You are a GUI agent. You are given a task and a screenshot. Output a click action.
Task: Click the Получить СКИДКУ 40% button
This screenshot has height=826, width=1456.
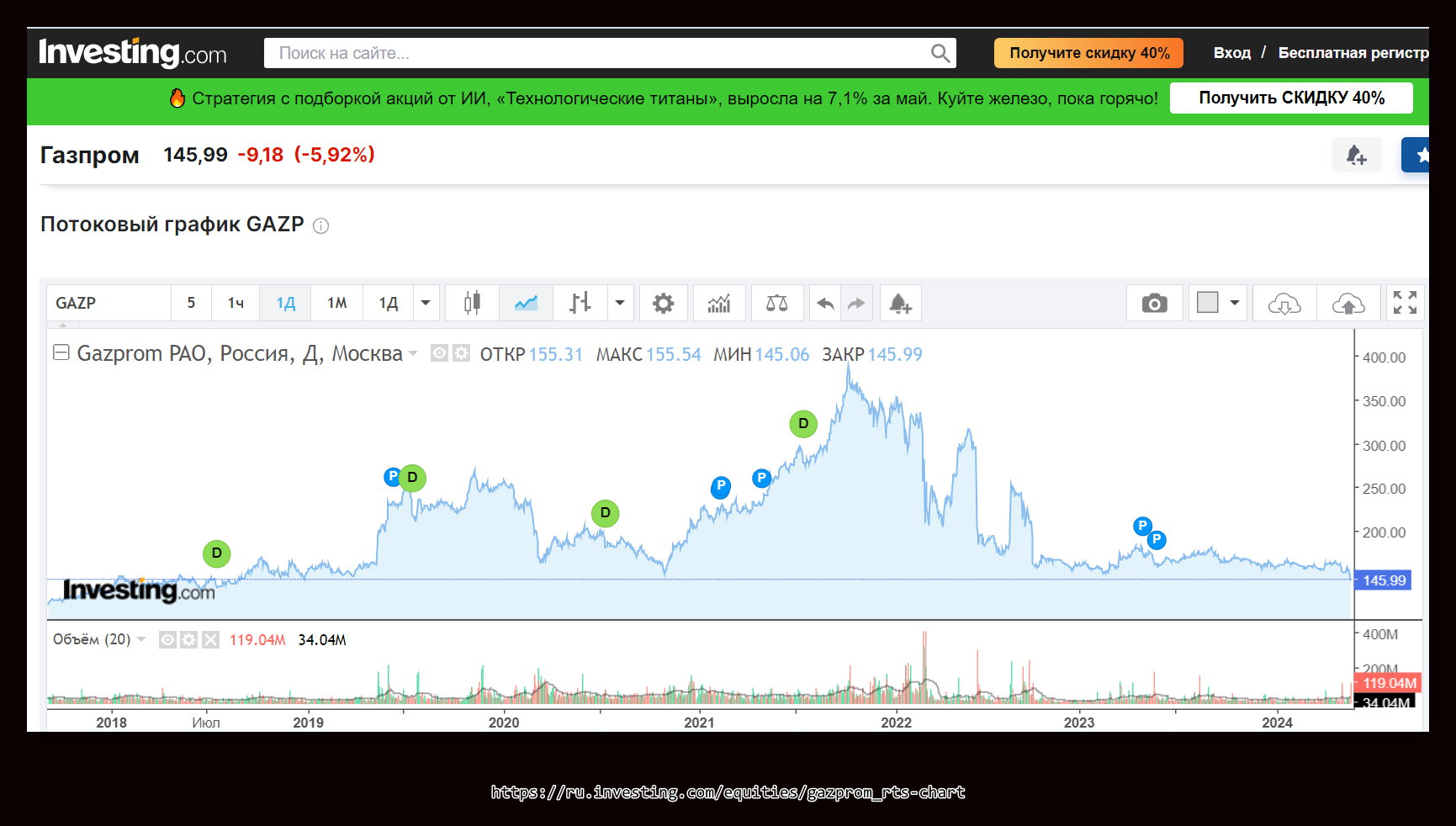tap(1290, 98)
